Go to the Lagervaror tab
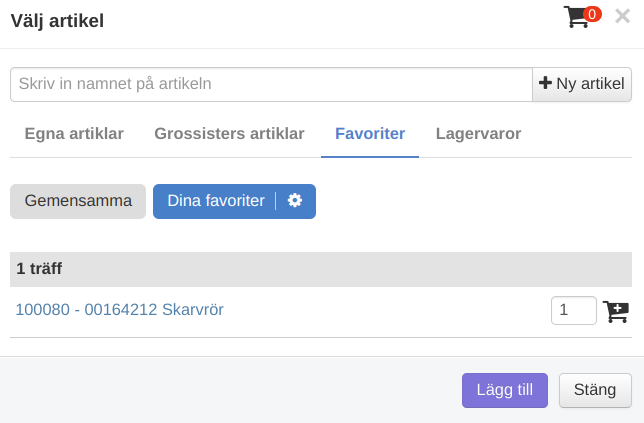Viewport: 644px width, 423px height. pos(478,134)
